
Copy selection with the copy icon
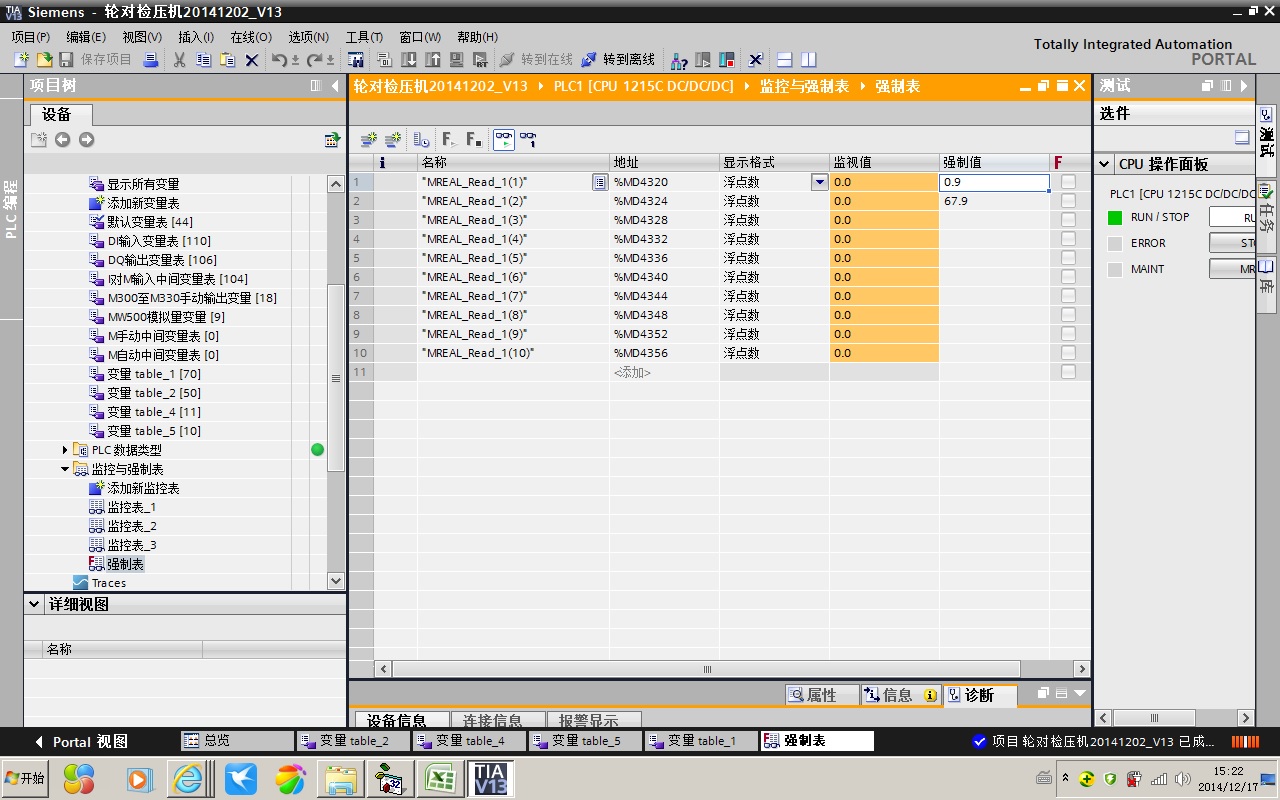(x=203, y=60)
